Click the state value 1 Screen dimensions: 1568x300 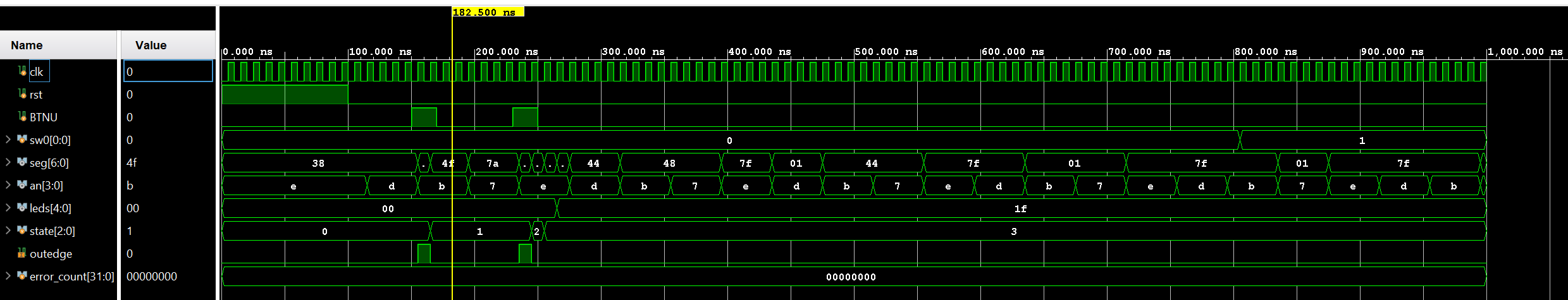(130, 231)
